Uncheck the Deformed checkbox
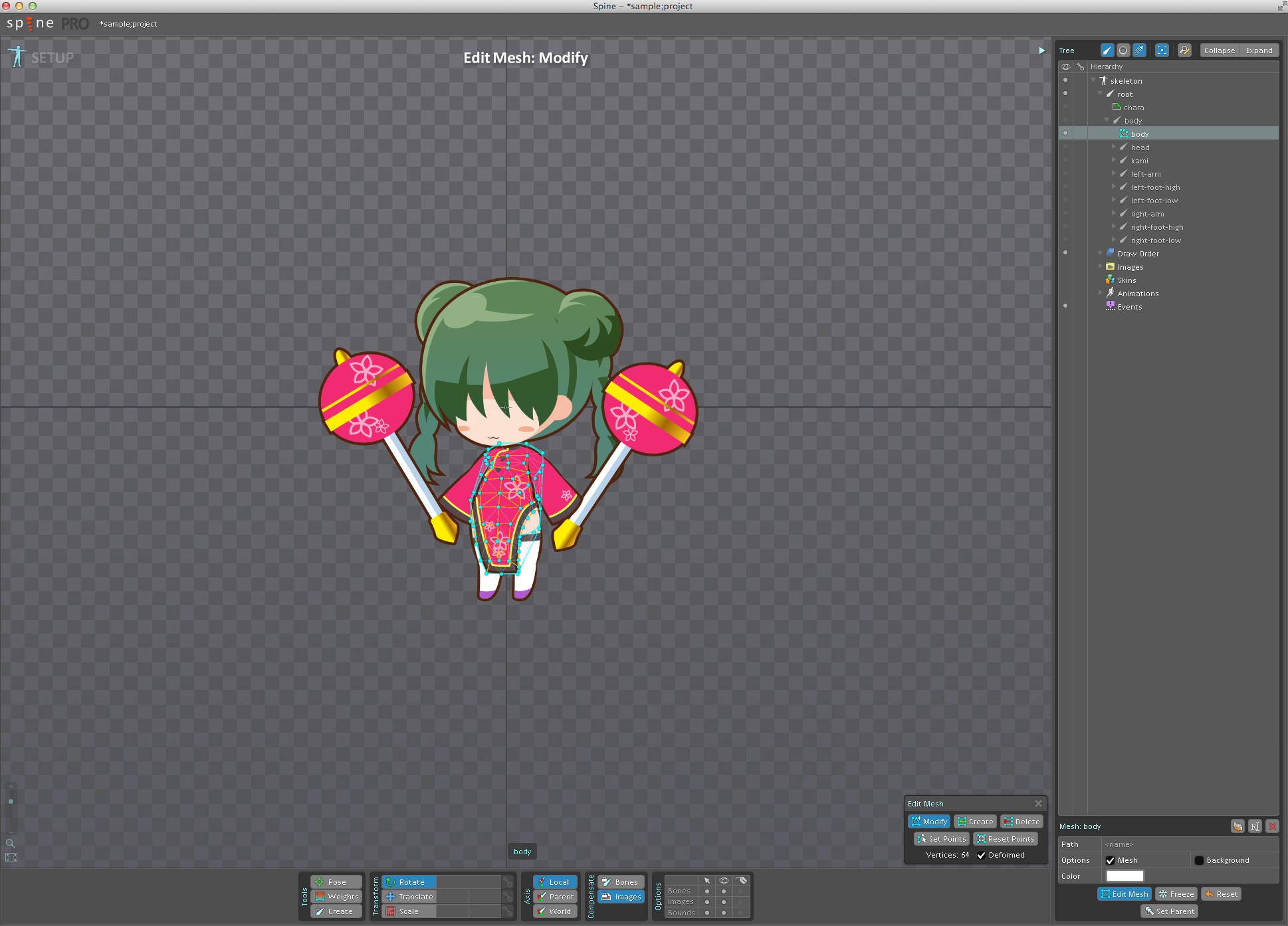This screenshot has height=926, width=1288. point(982,856)
